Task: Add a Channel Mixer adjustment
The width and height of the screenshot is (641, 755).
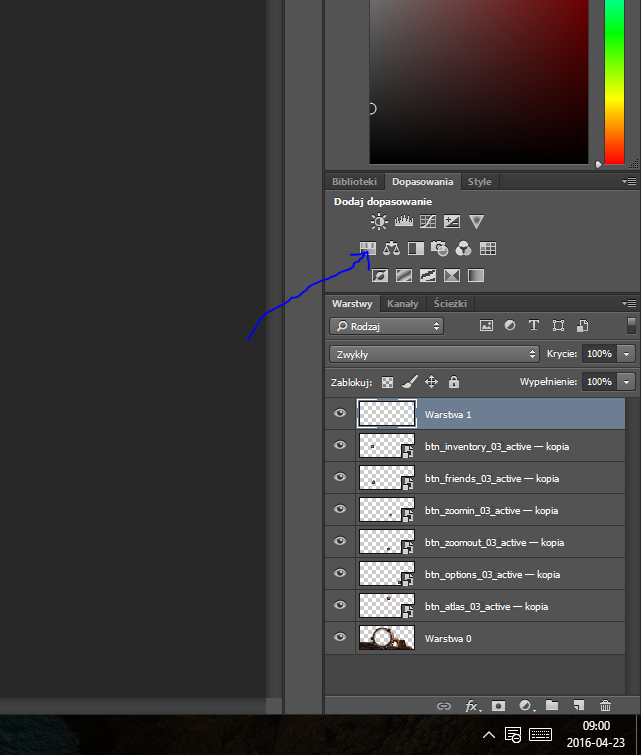Action: point(463,248)
